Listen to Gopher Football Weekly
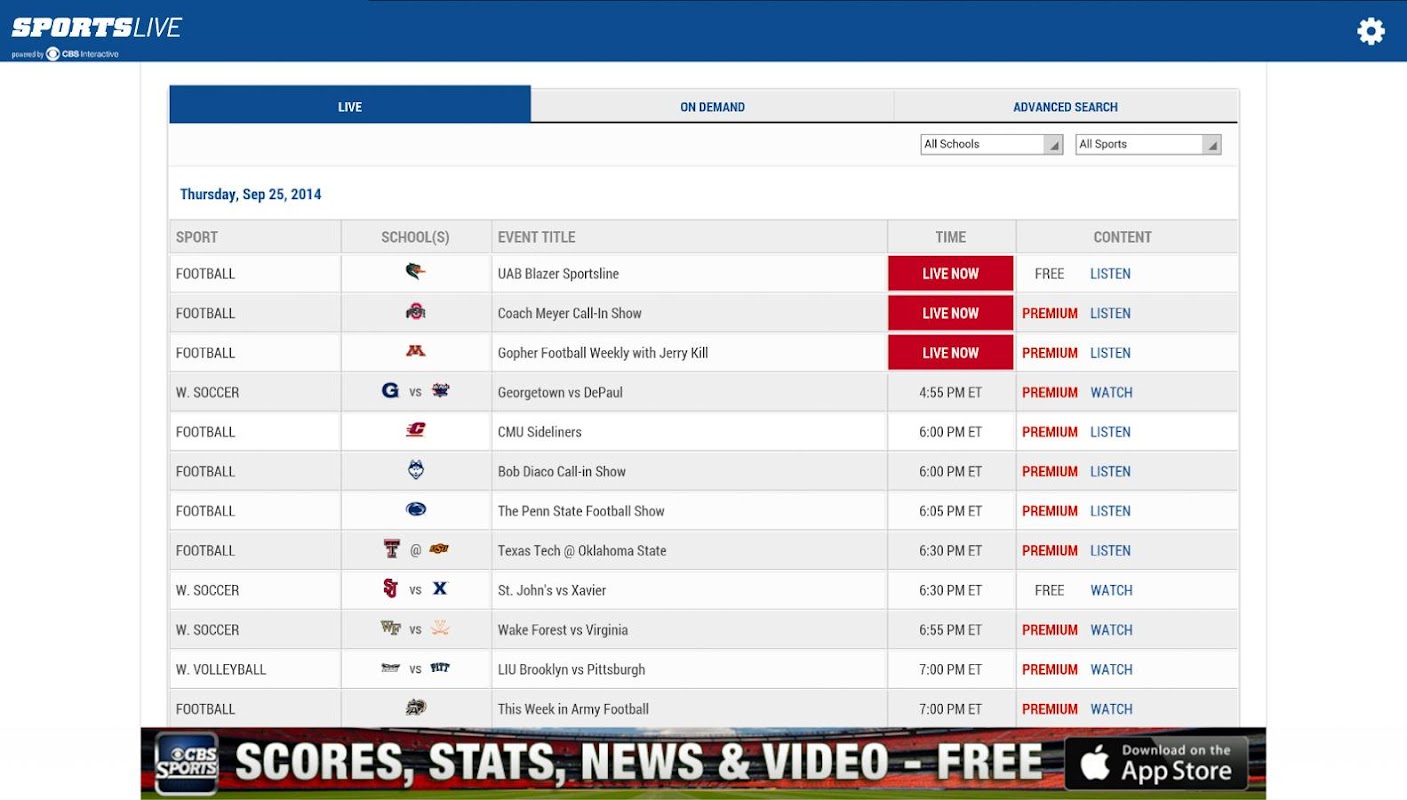Image resolution: width=1407 pixels, height=800 pixels. (1110, 353)
